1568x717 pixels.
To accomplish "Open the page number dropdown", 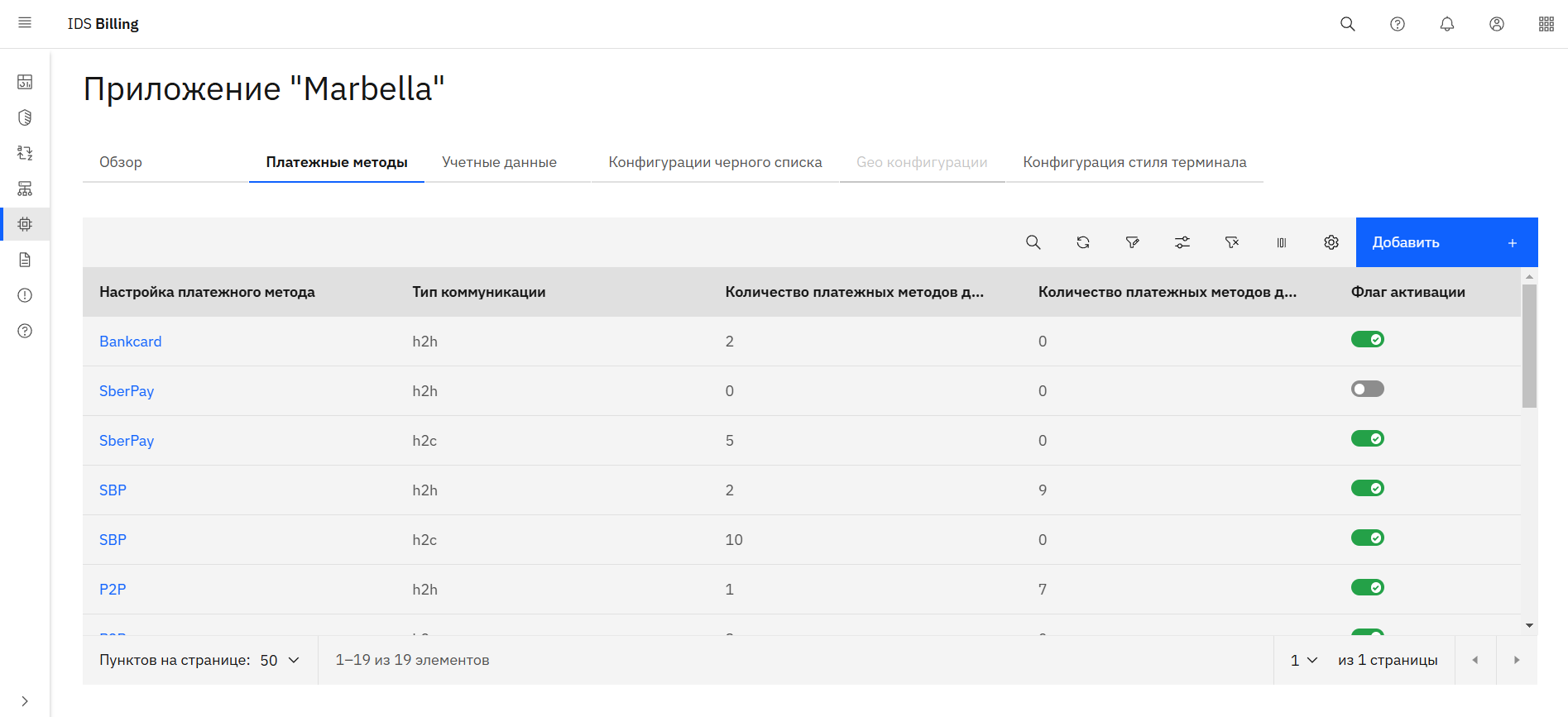I will click(x=1303, y=660).
